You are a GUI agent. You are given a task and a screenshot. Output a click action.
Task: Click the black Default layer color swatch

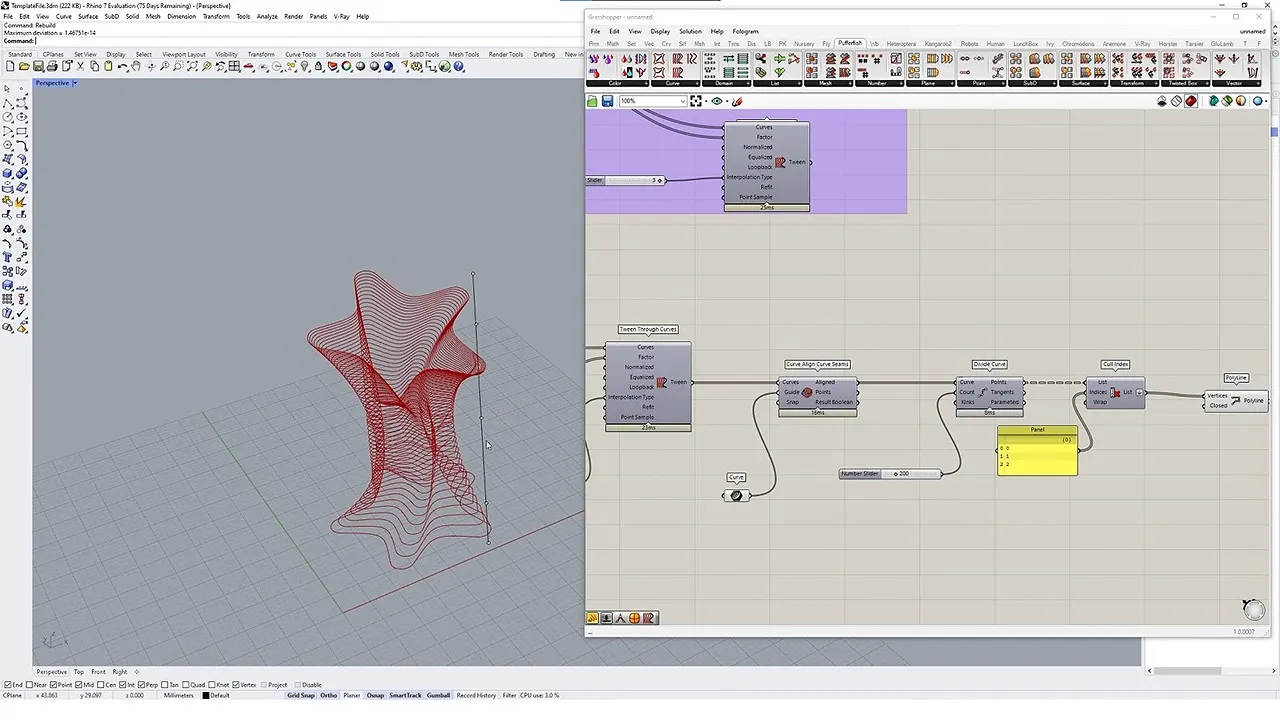206,695
